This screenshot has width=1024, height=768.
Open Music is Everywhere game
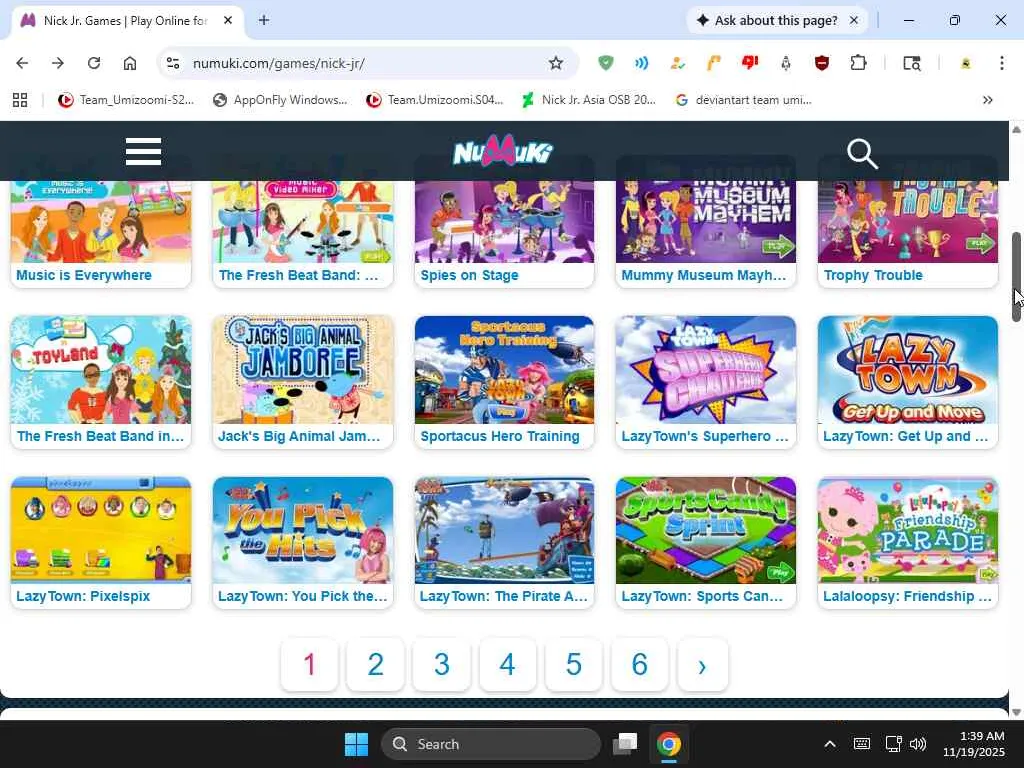[101, 233]
